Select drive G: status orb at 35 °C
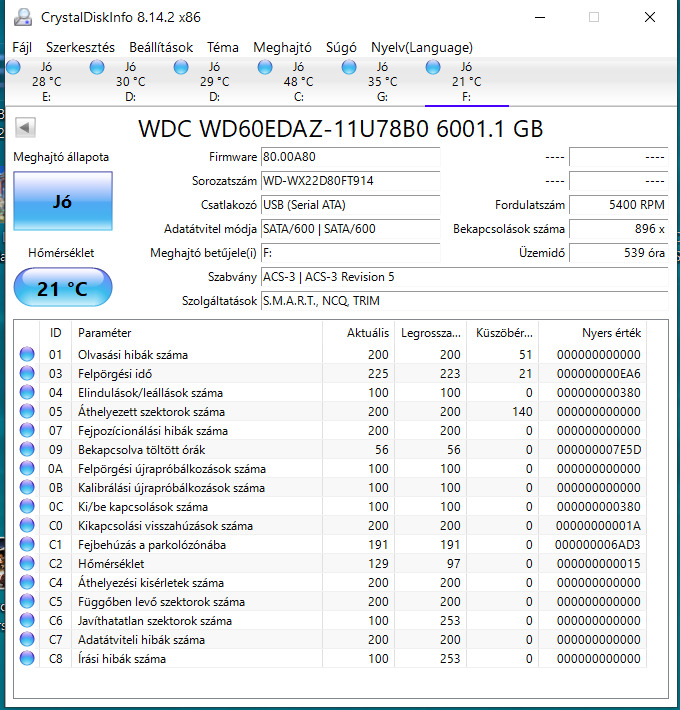Viewport: 680px width, 710px height. tap(349, 67)
